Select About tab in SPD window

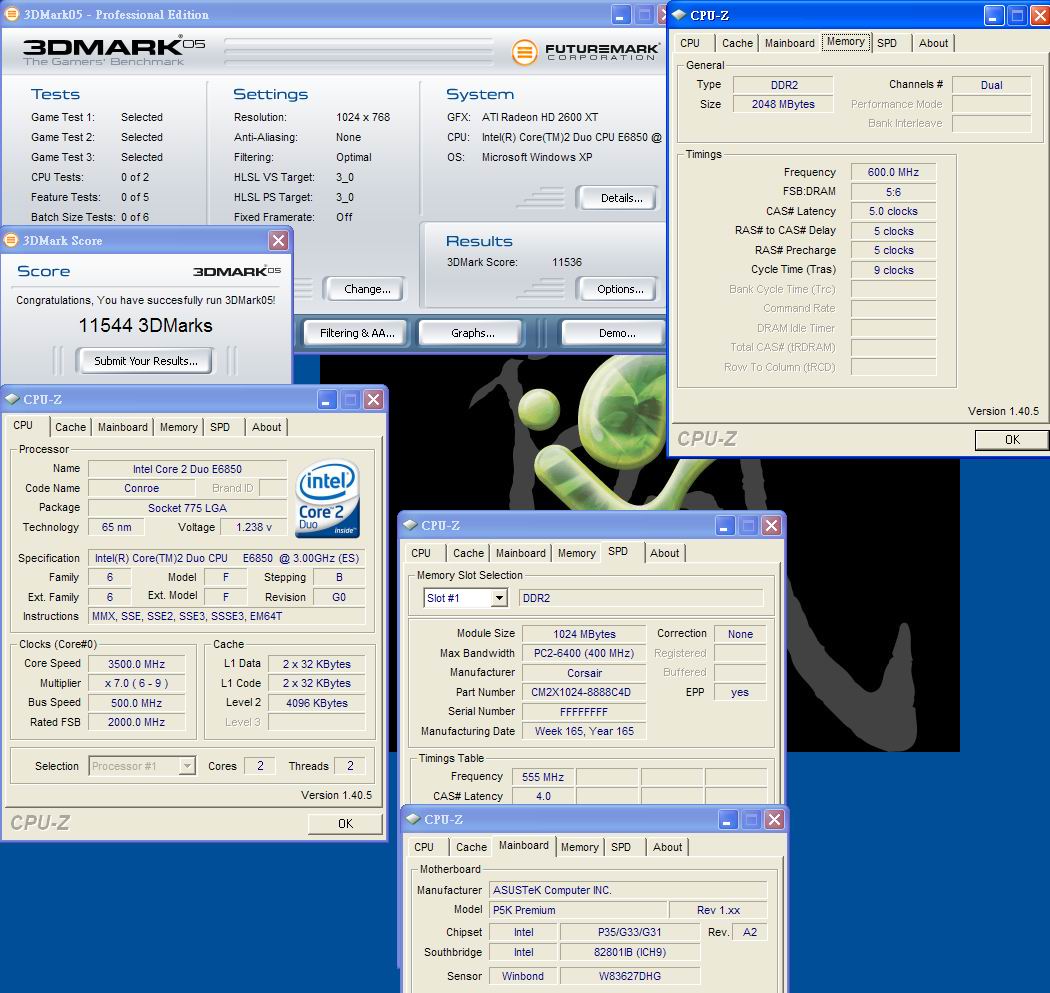(x=664, y=553)
